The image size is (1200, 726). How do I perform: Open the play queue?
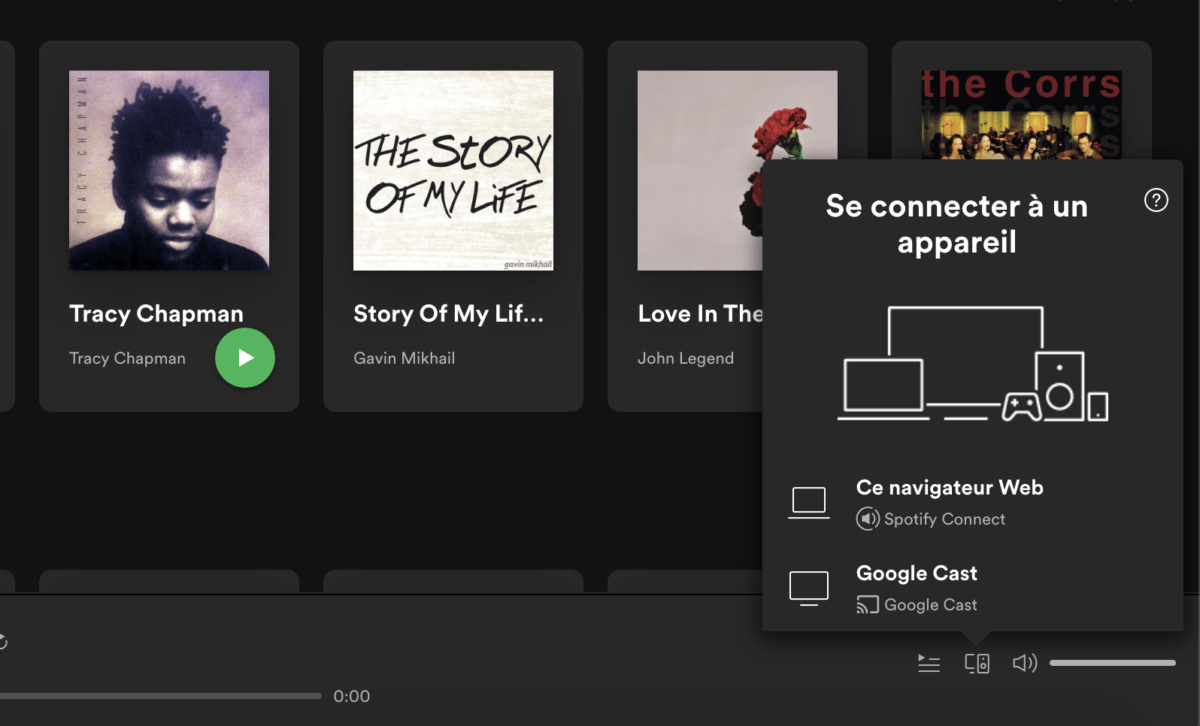tap(928, 662)
